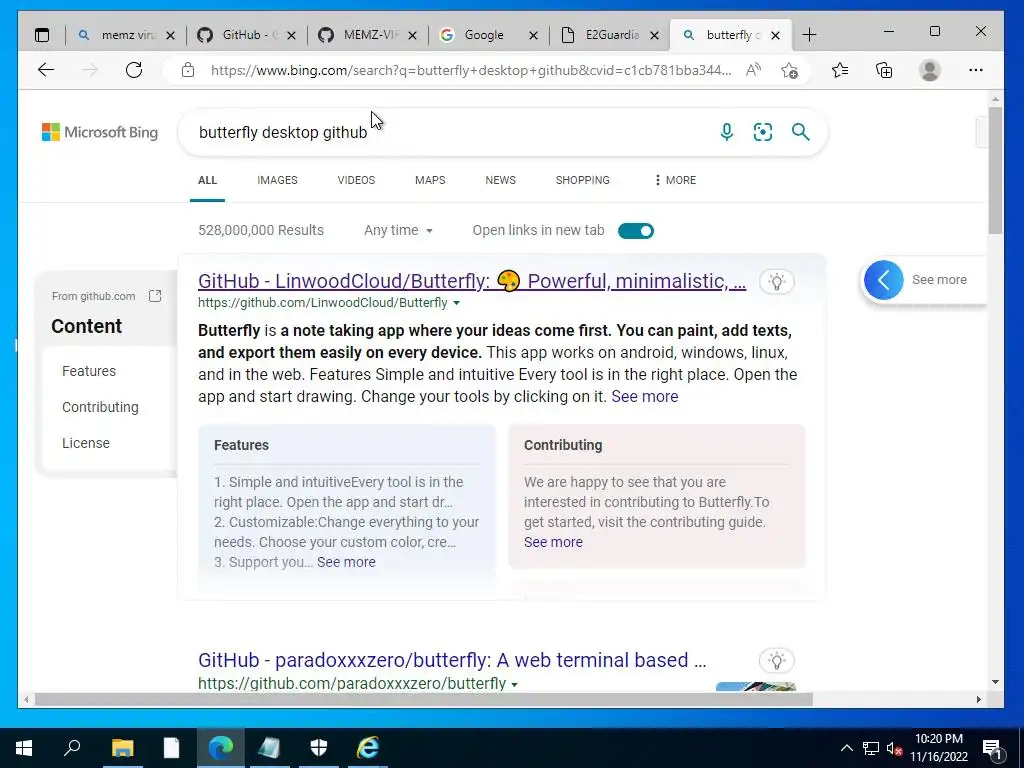Open github.com external link icon
Screen dimensions: 1024x768
[155, 296]
